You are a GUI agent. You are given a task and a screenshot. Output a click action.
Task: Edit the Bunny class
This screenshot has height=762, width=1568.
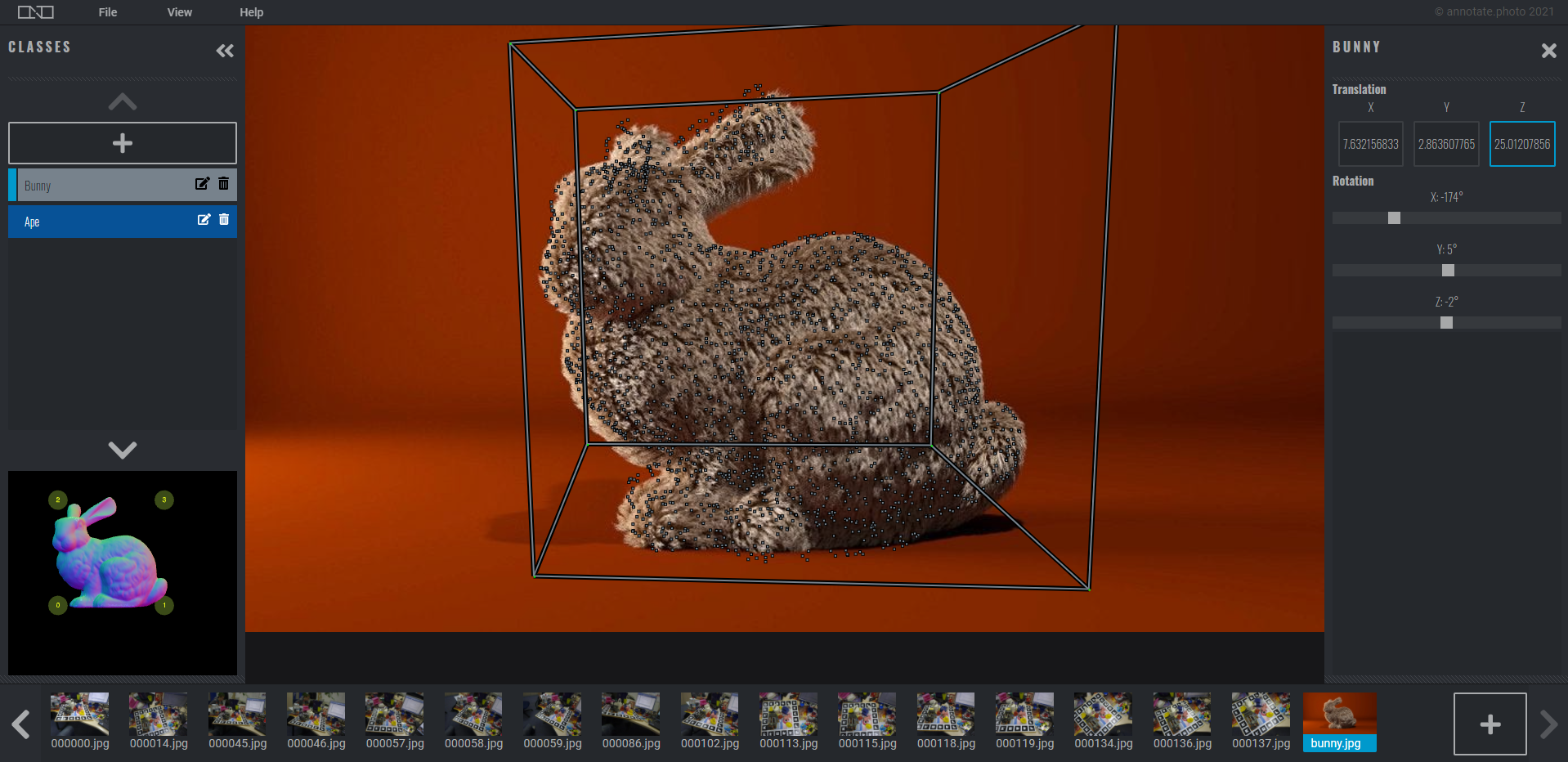202,184
